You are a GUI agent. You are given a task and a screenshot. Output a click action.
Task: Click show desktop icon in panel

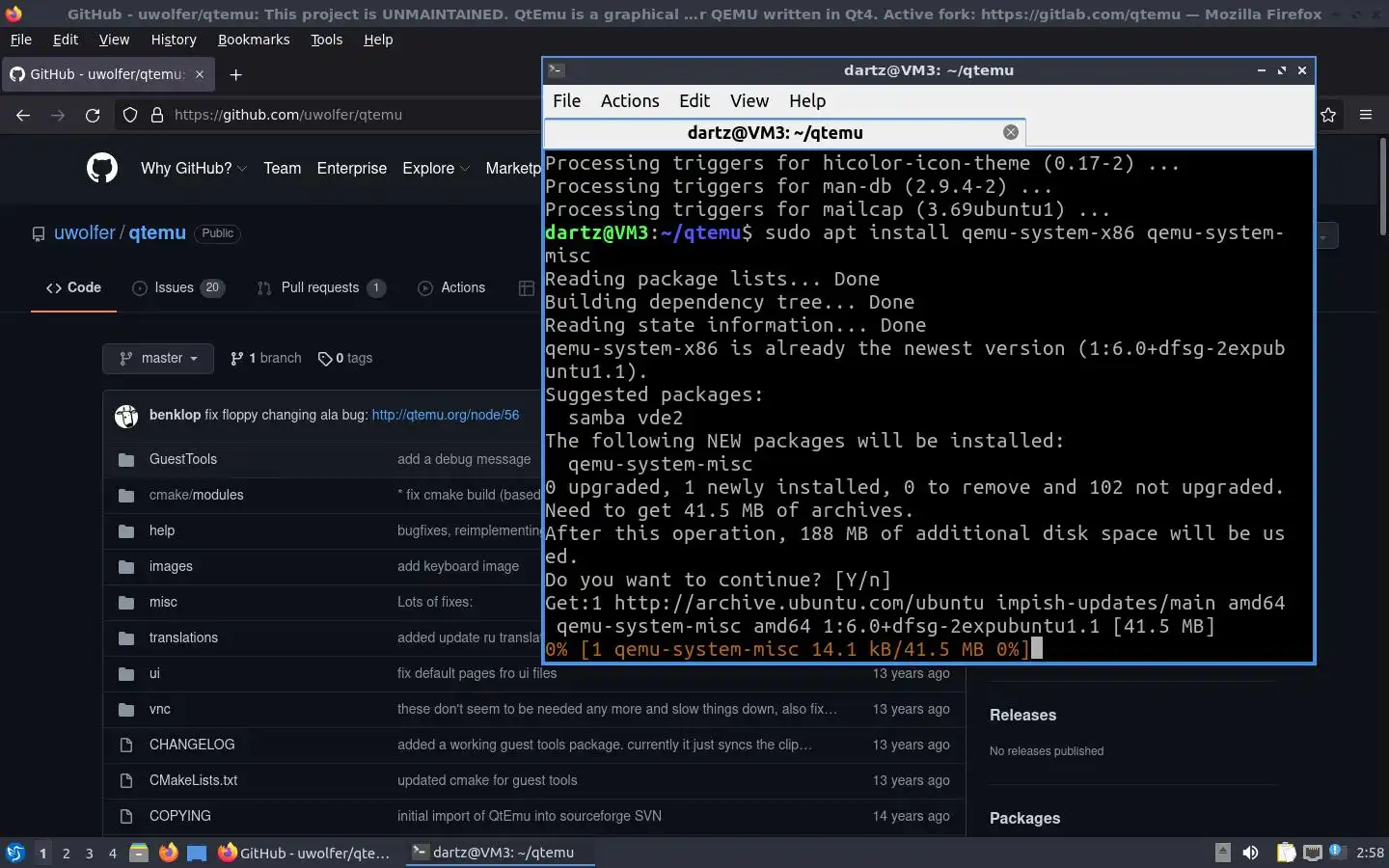click(x=197, y=853)
